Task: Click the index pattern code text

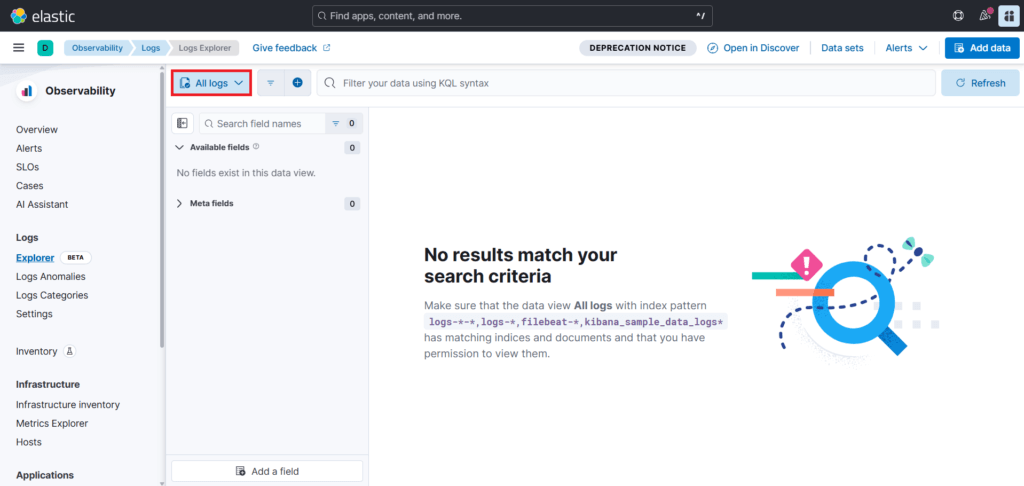Action: click(x=575, y=321)
